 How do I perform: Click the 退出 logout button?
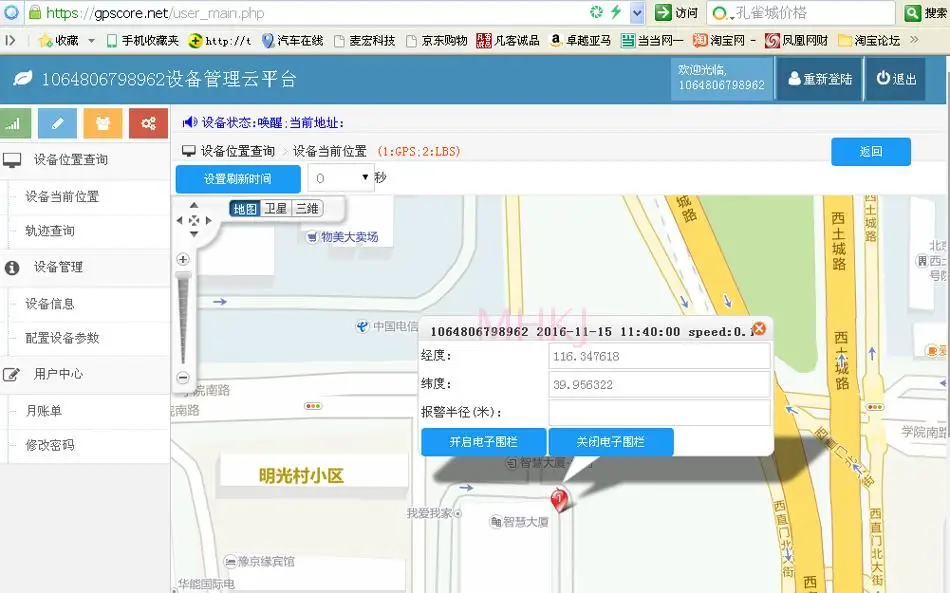coord(896,79)
